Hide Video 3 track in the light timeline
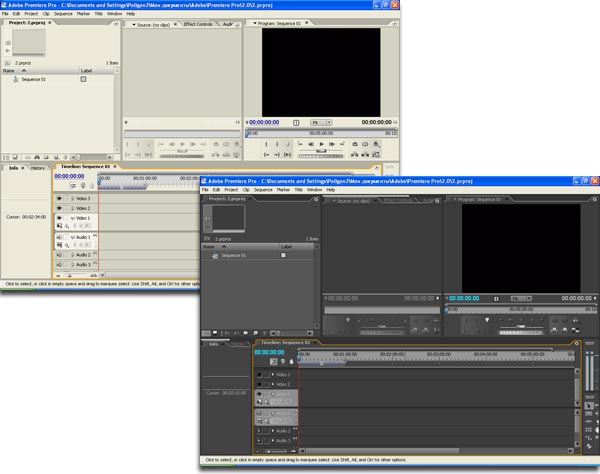 click(x=59, y=199)
